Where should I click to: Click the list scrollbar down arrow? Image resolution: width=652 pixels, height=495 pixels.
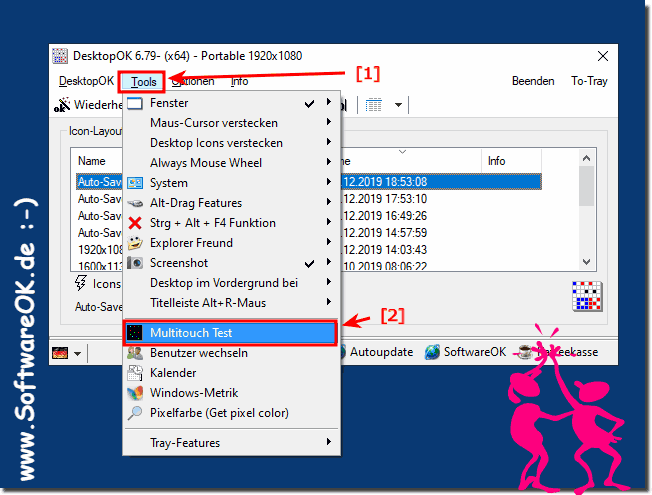pos(586,262)
